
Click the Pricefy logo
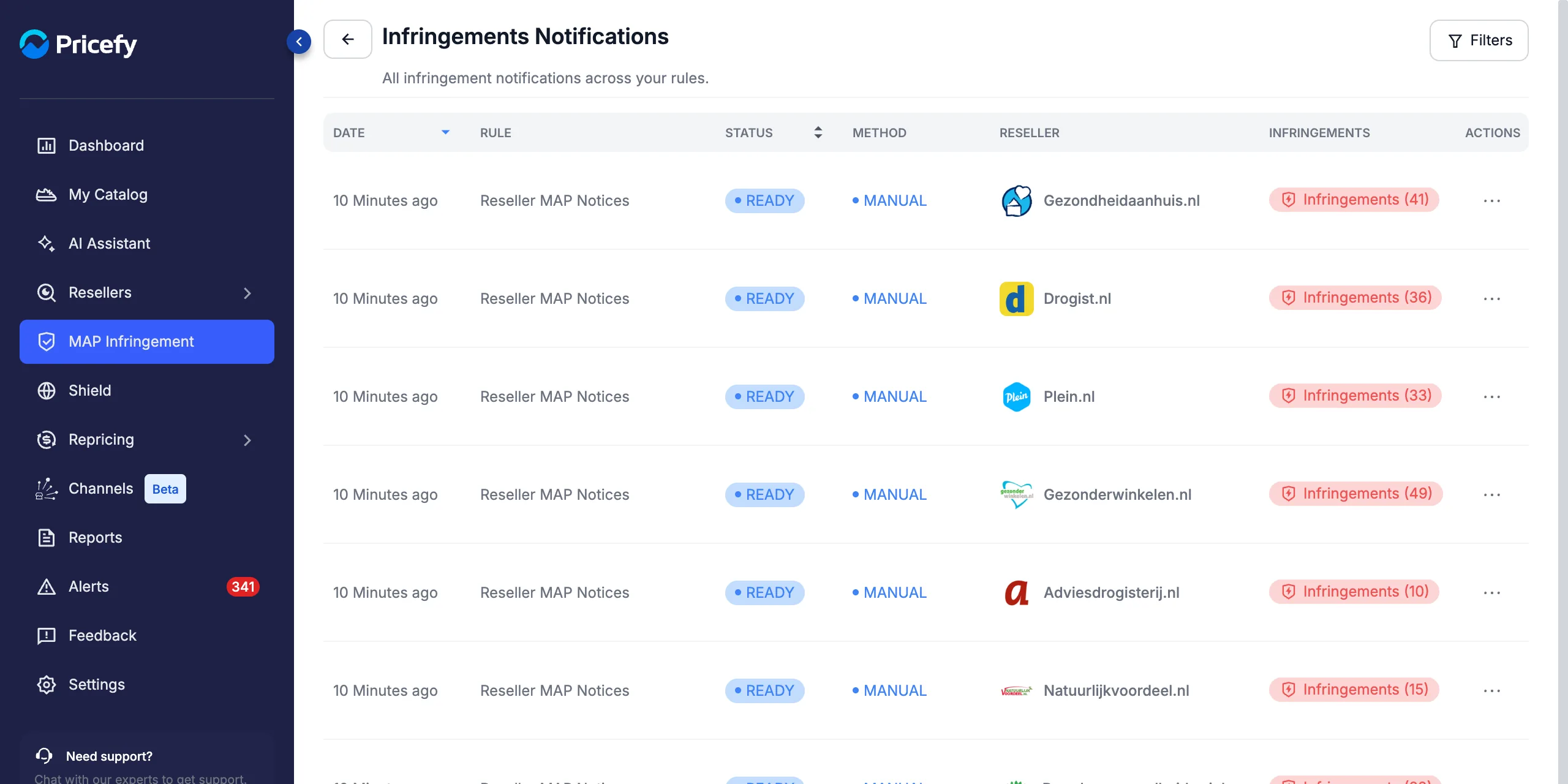(78, 44)
